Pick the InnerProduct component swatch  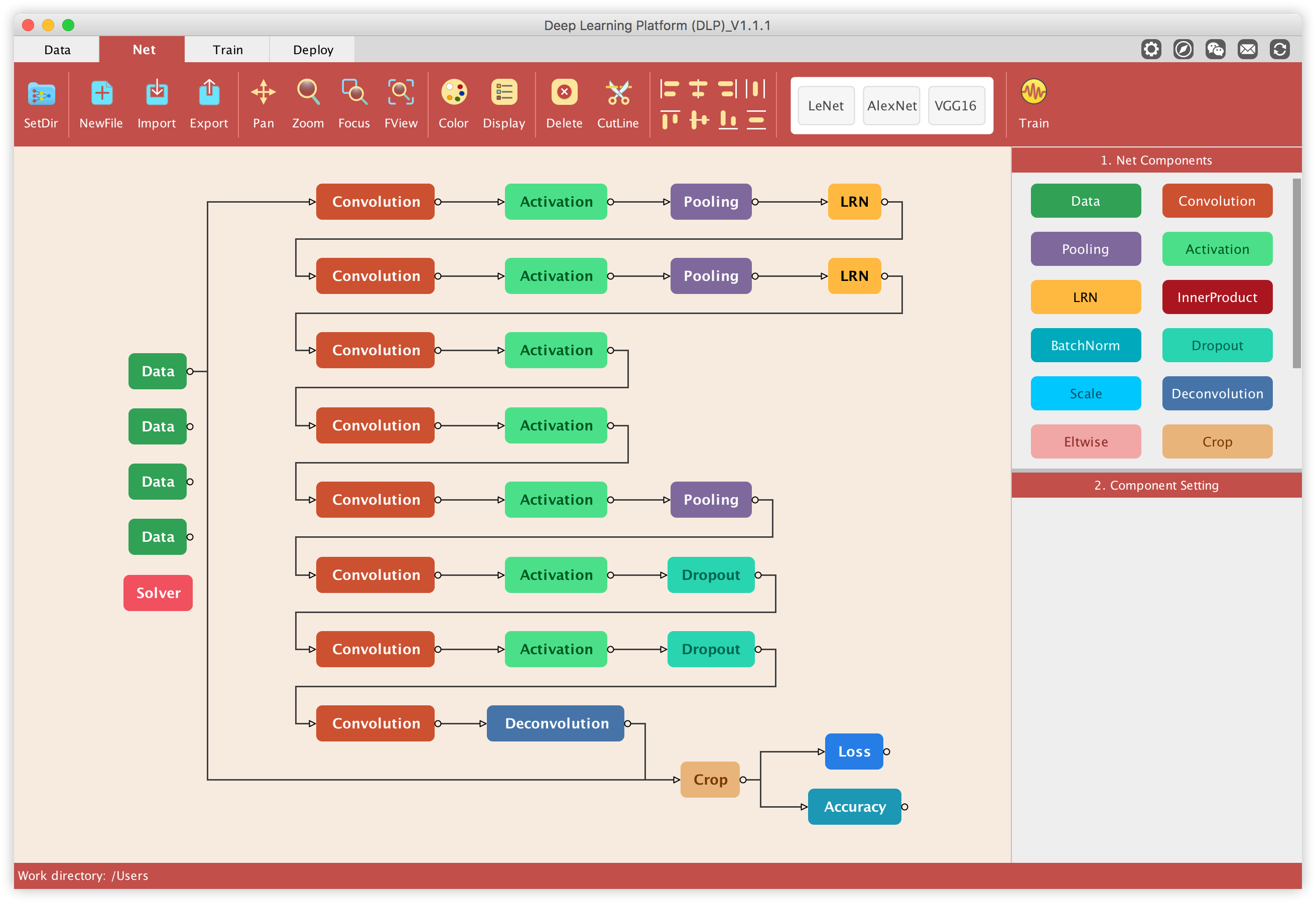1217,297
